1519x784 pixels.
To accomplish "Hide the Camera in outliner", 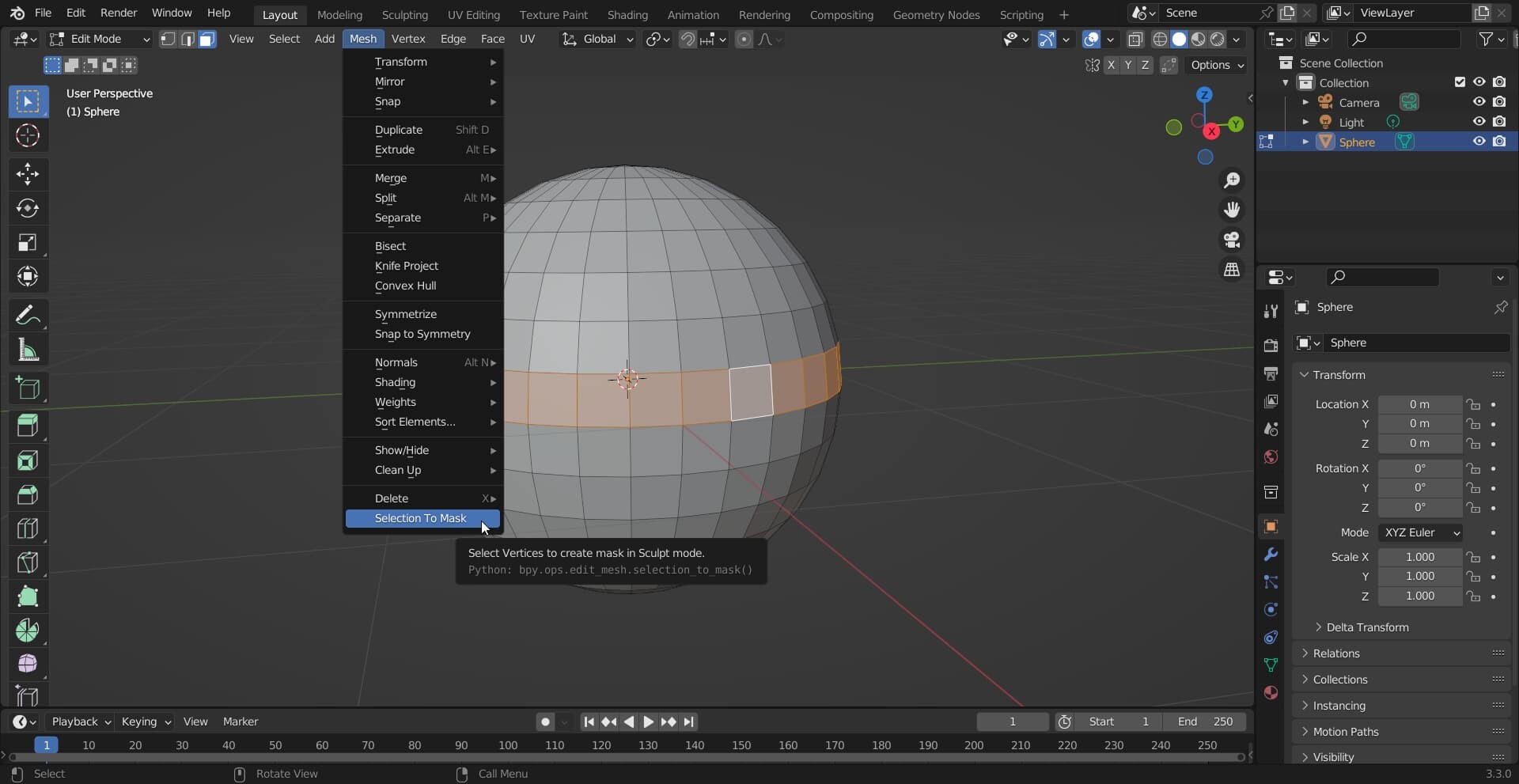I will [x=1479, y=102].
